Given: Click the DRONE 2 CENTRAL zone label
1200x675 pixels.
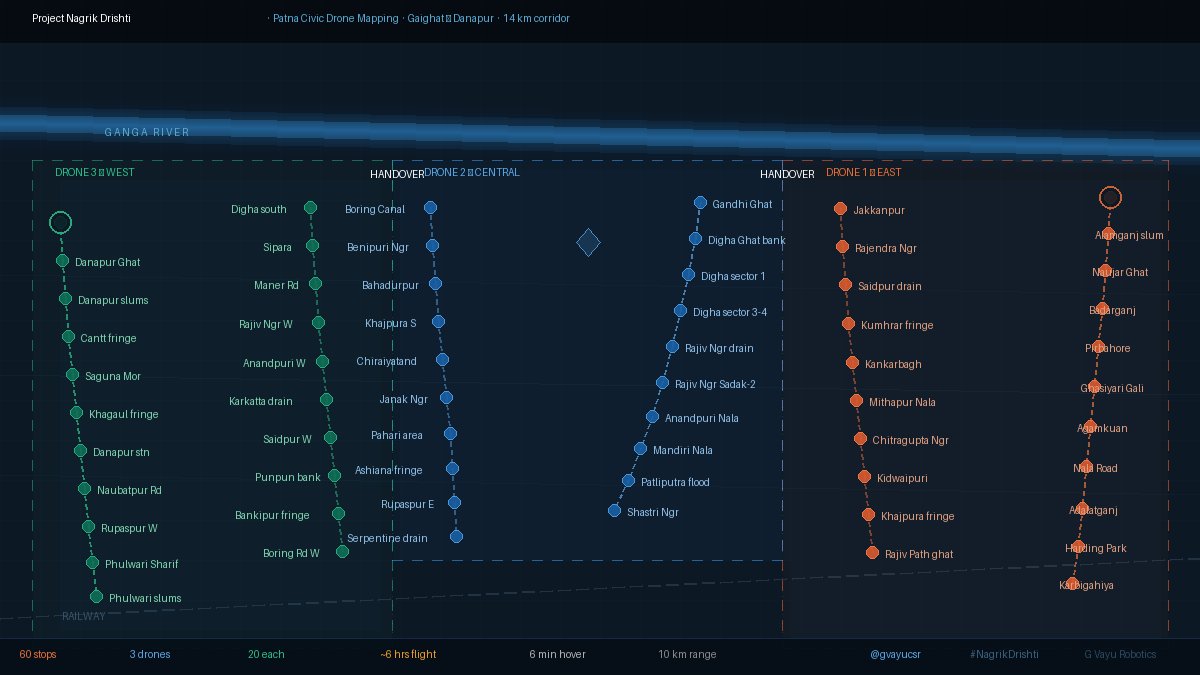Looking at the screenshot, I should click(472, 172).
